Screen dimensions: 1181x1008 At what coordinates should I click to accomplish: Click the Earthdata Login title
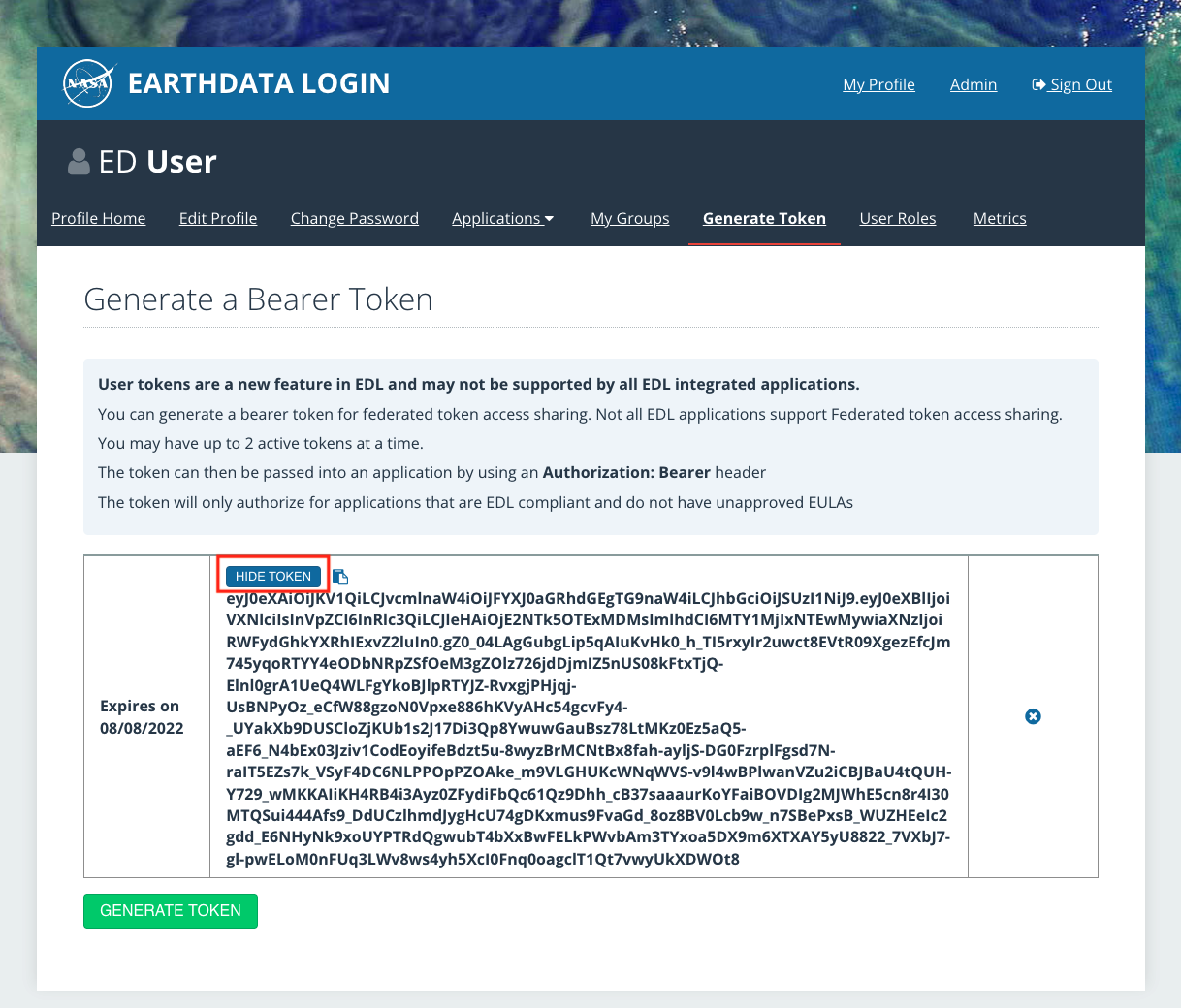click(x=259, y=83)
